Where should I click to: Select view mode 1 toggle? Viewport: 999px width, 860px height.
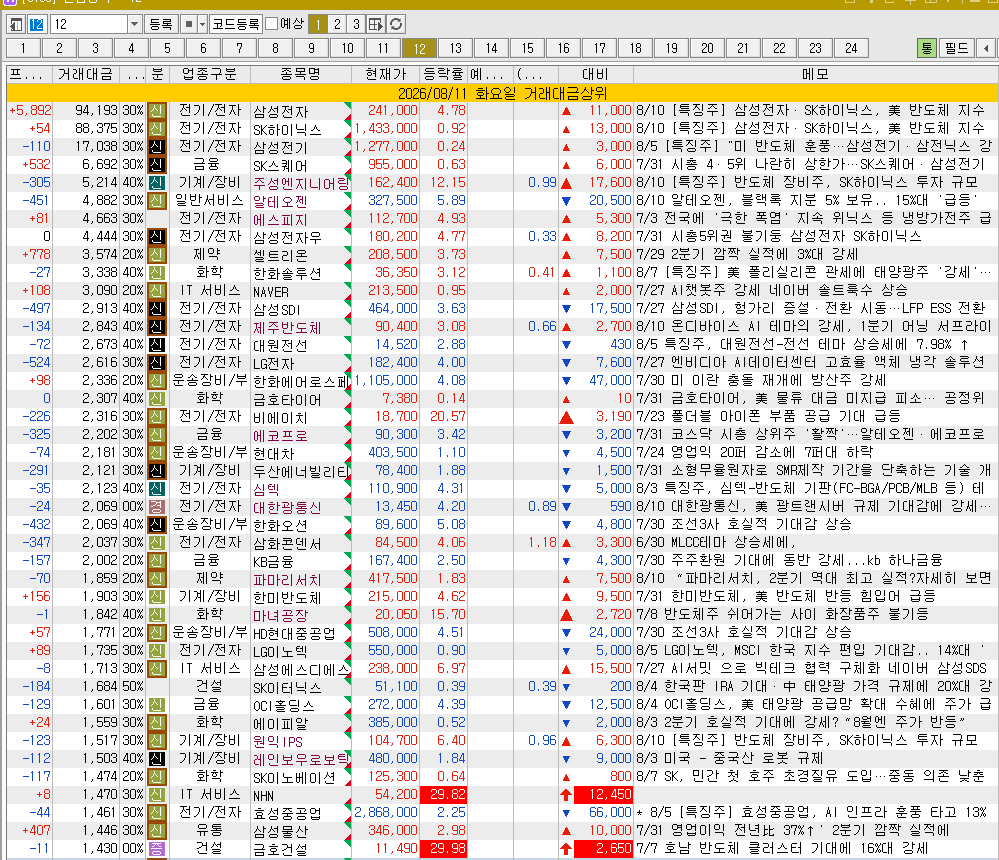pyautogui.click(x=318, y=24)
